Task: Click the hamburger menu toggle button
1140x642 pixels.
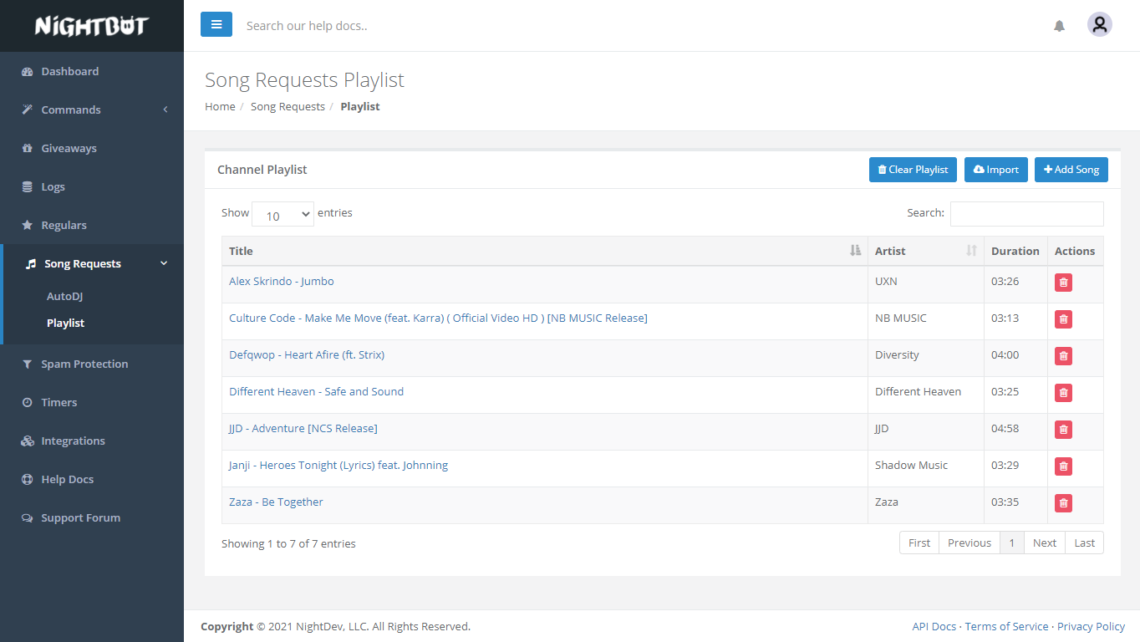Action: 216,25
